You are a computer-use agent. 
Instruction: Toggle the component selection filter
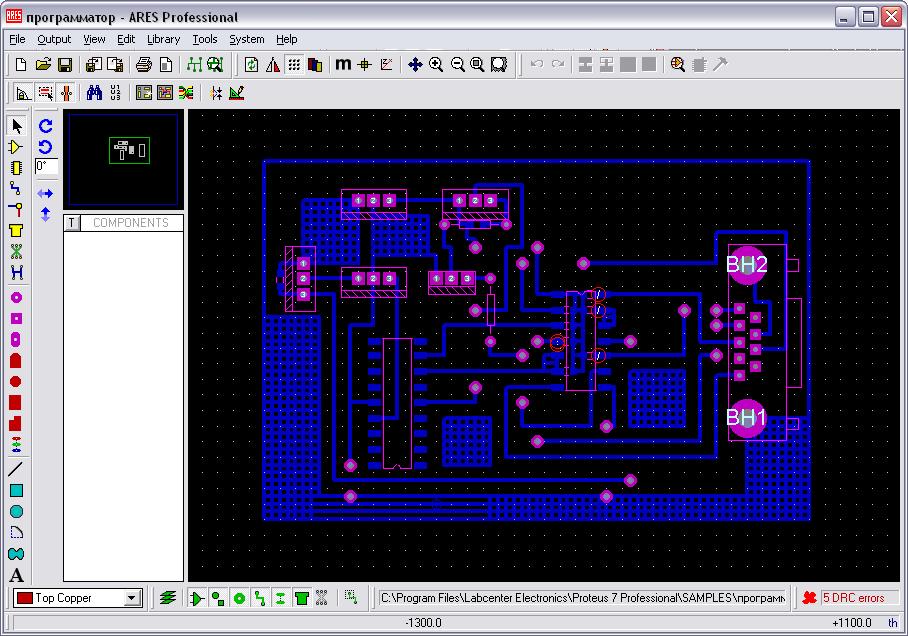coord(197,598)
